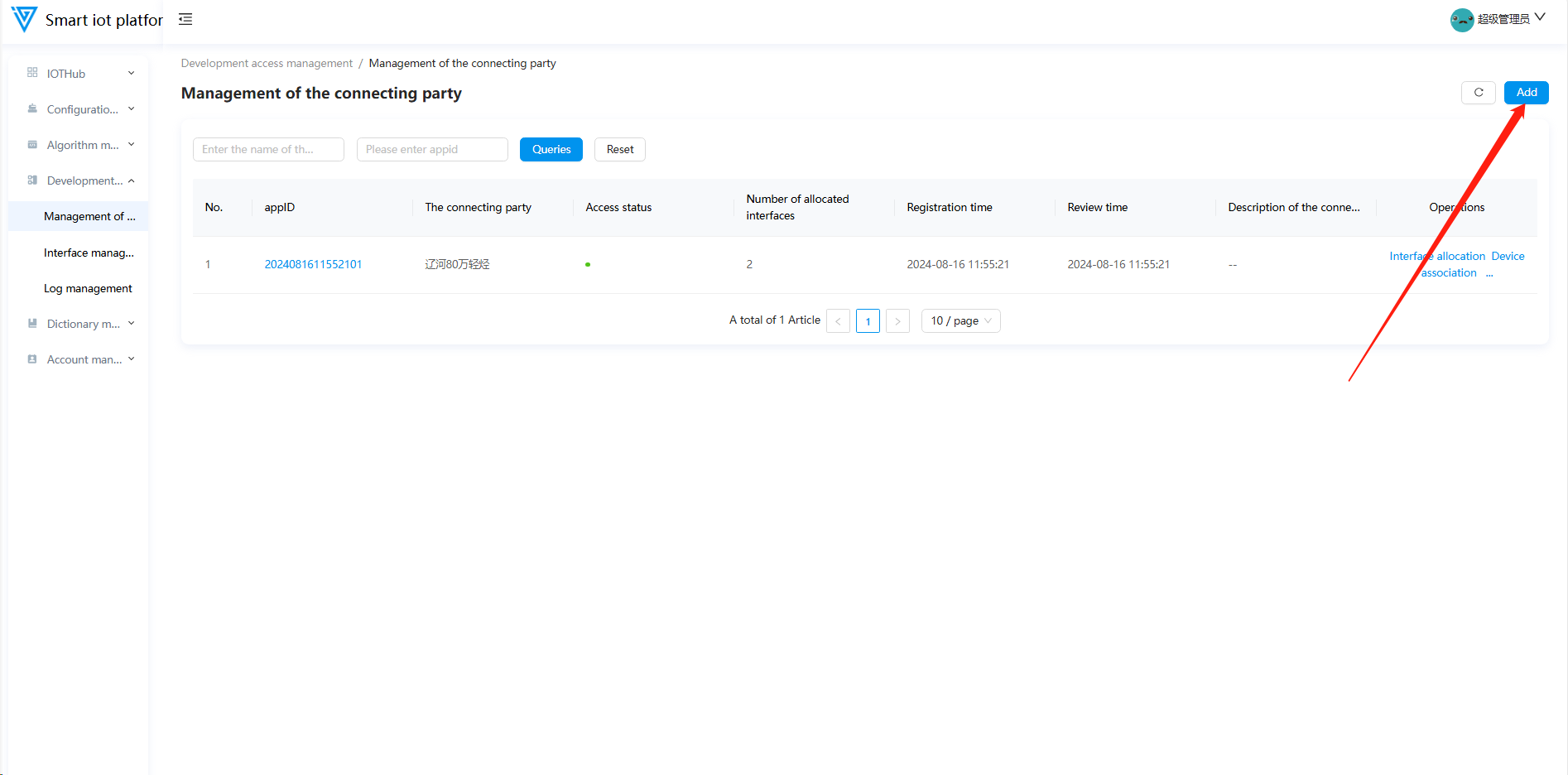Click the Queries button
Viewport: 1568px width, 775px height.
coord(551,150)
